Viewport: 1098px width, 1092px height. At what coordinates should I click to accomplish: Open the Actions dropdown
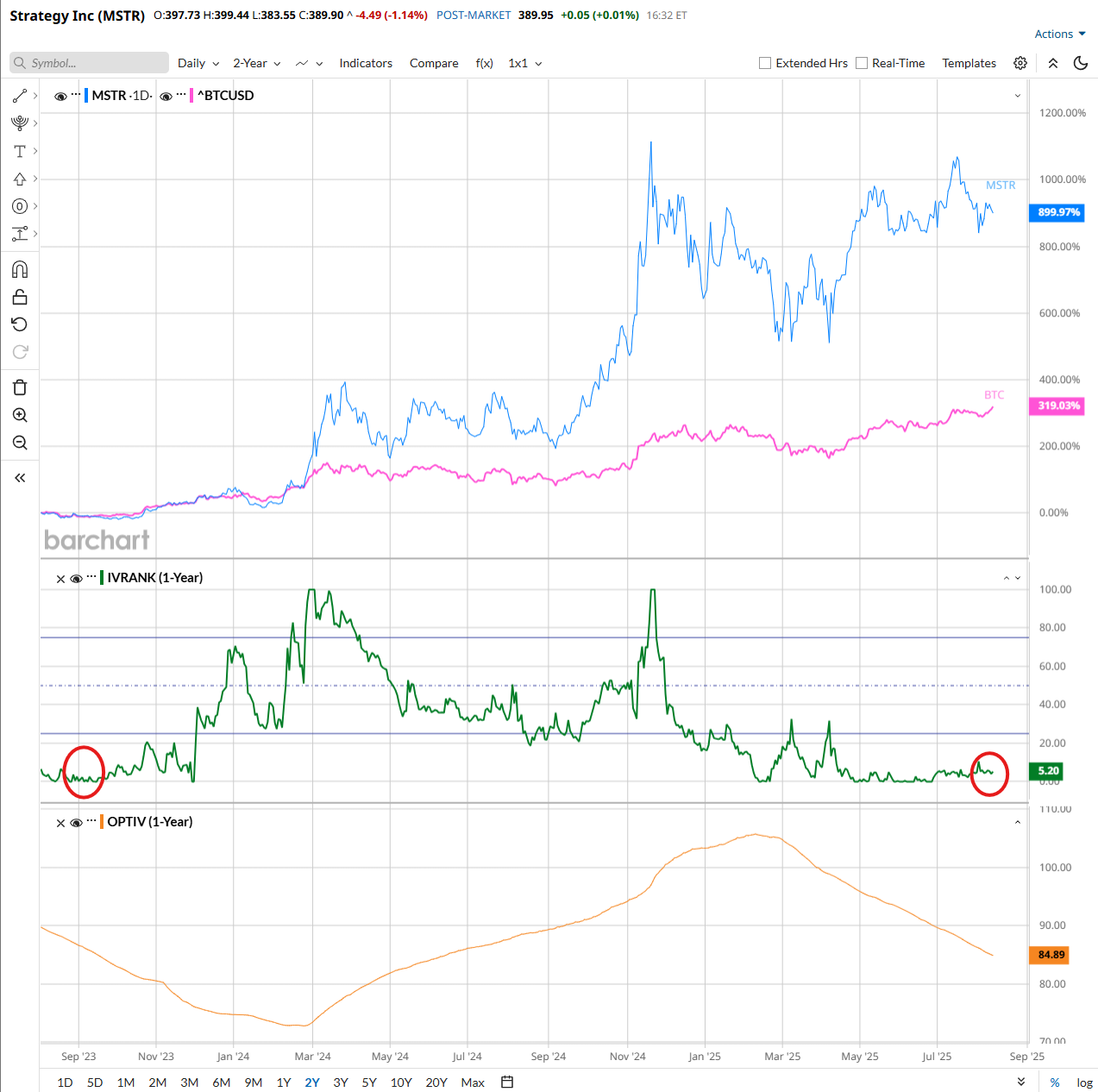(x=1060, y=34)
